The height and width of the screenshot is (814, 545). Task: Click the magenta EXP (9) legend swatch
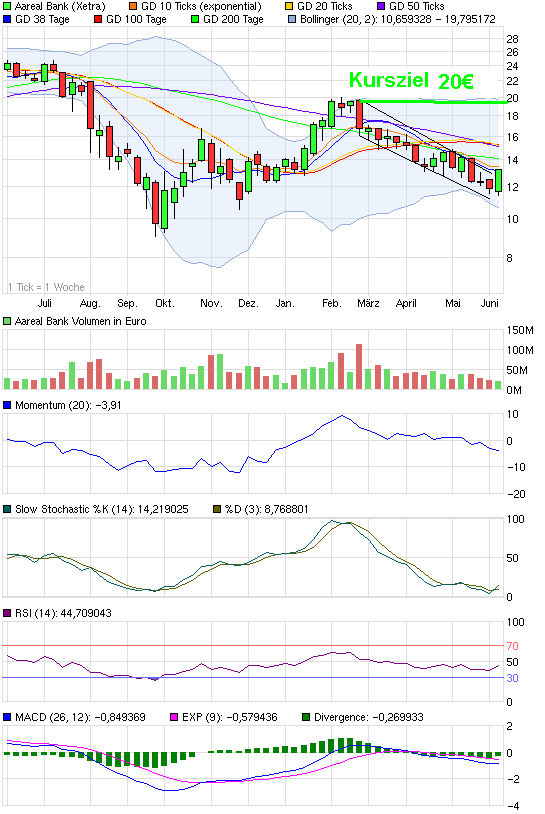tap(174, 717)
